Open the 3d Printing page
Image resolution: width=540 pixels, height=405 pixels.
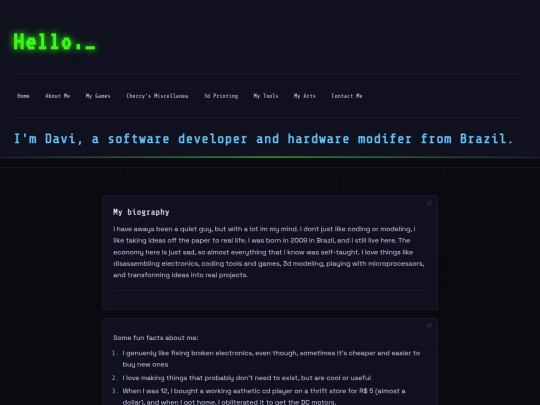pyautogui.click(x=221, y=96)
